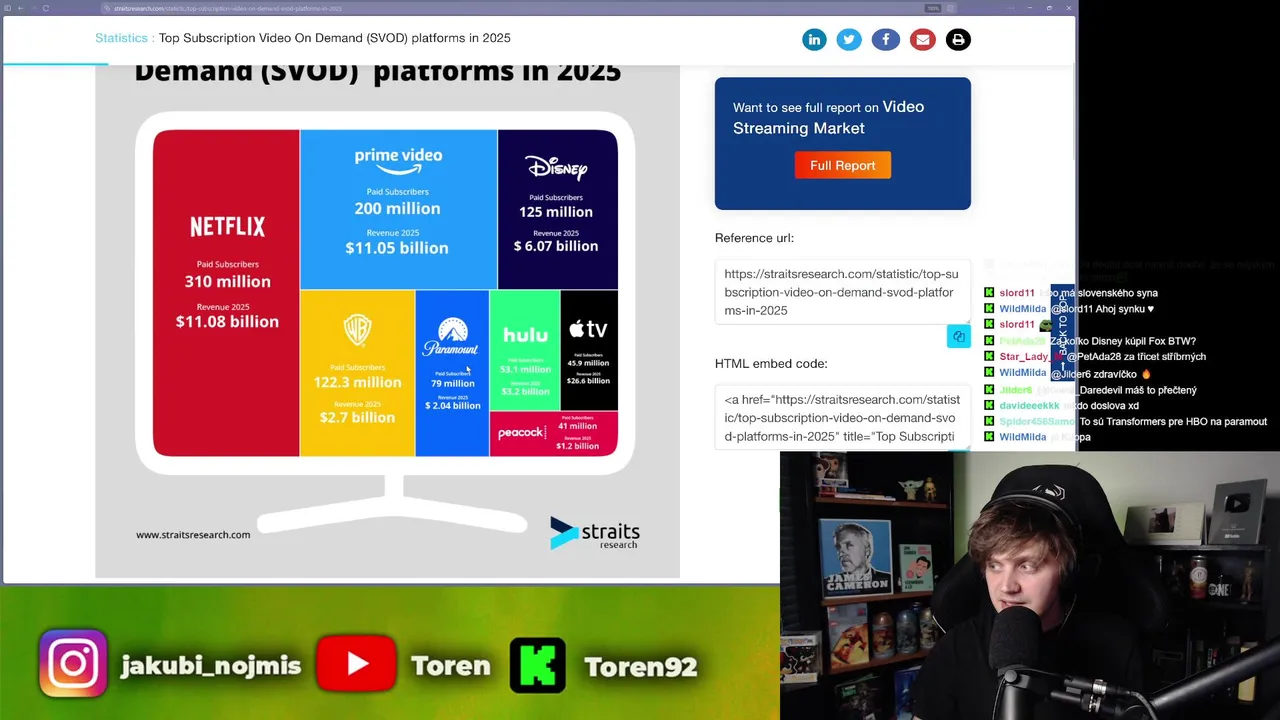Click the streamer webcam feed

click(1030, 586)
